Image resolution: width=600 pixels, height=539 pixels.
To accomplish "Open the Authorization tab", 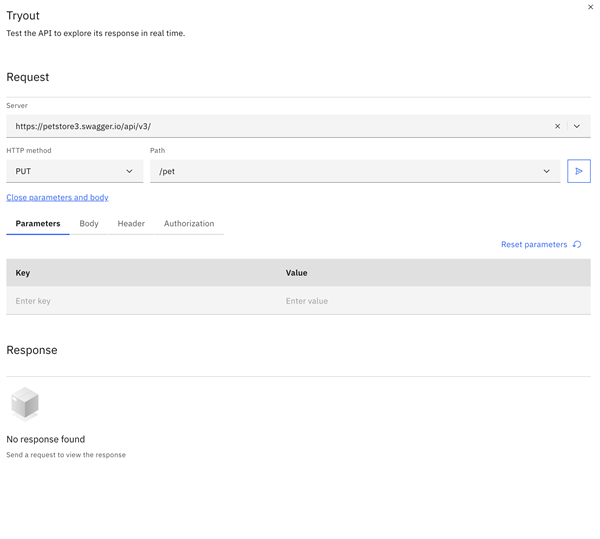I will pyautogui.click(x=189, y=224).
